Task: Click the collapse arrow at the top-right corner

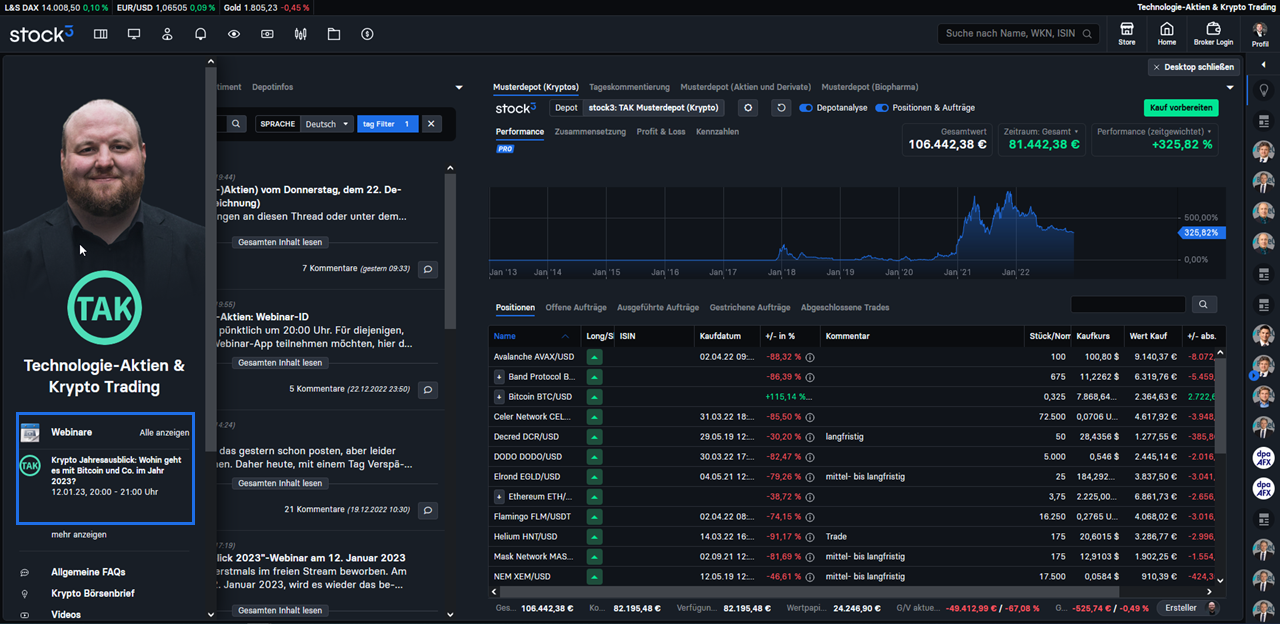Action: tap(1264, 67)
